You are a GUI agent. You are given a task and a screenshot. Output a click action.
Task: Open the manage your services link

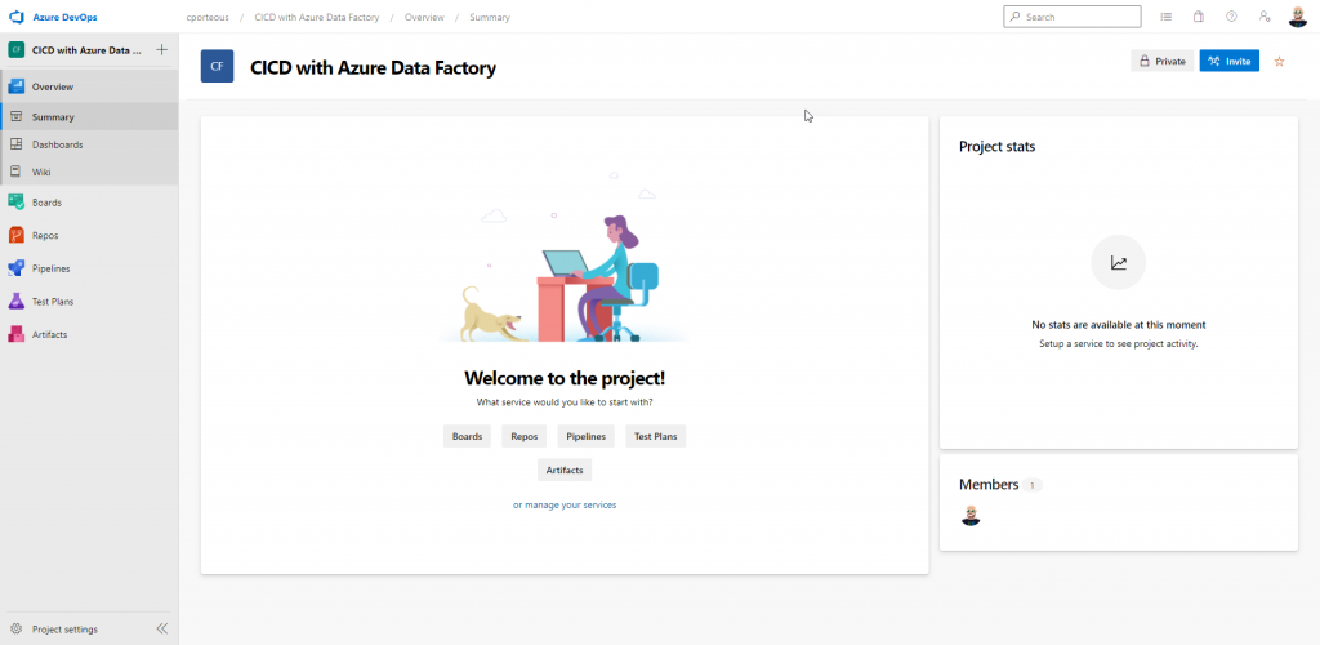[x=564, y=504]
